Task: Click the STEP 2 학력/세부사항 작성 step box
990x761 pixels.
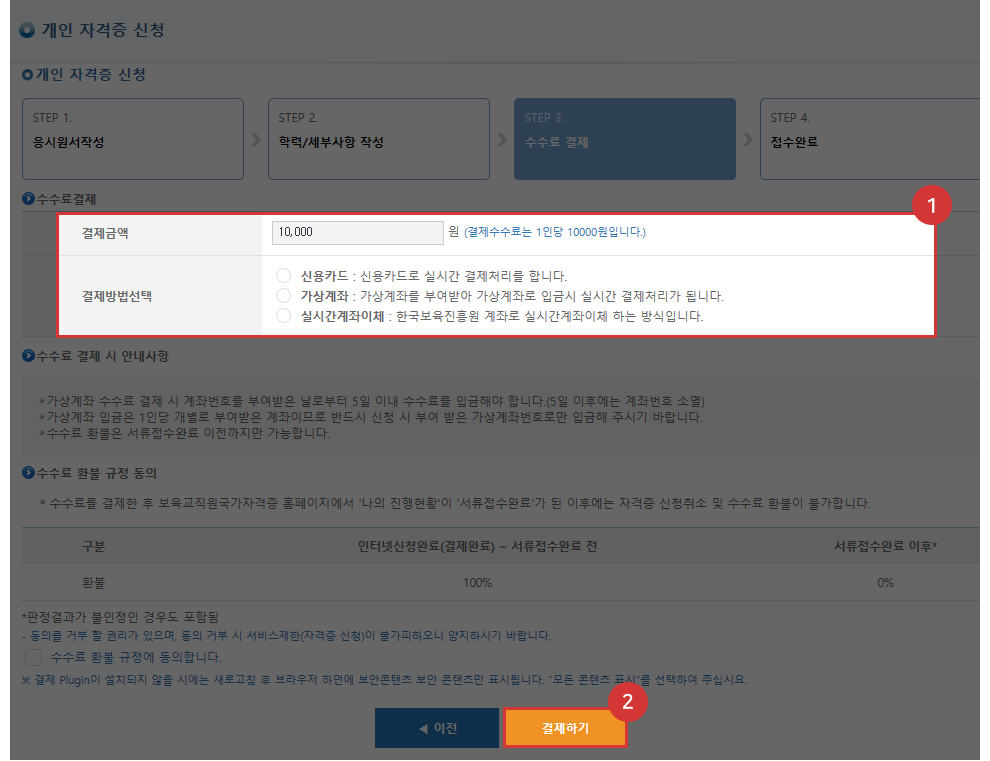Action: [x=378, y=139]
